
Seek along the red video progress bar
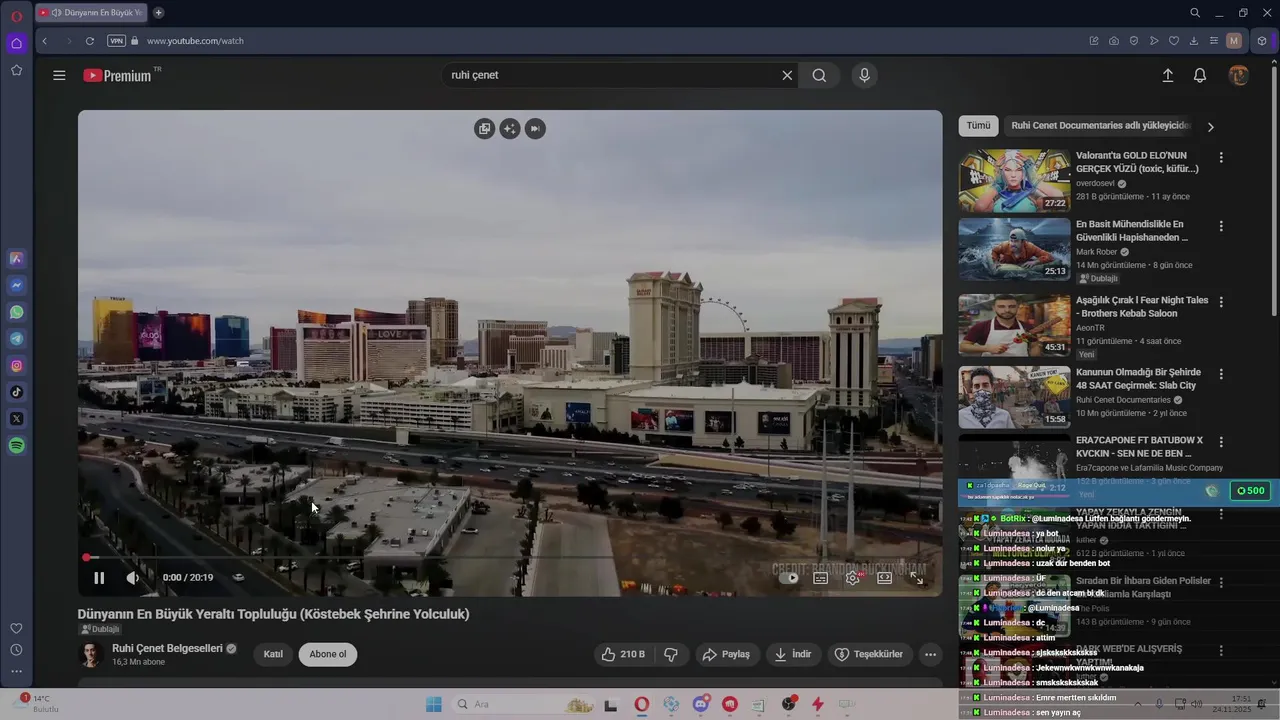(x=510, y=557)
